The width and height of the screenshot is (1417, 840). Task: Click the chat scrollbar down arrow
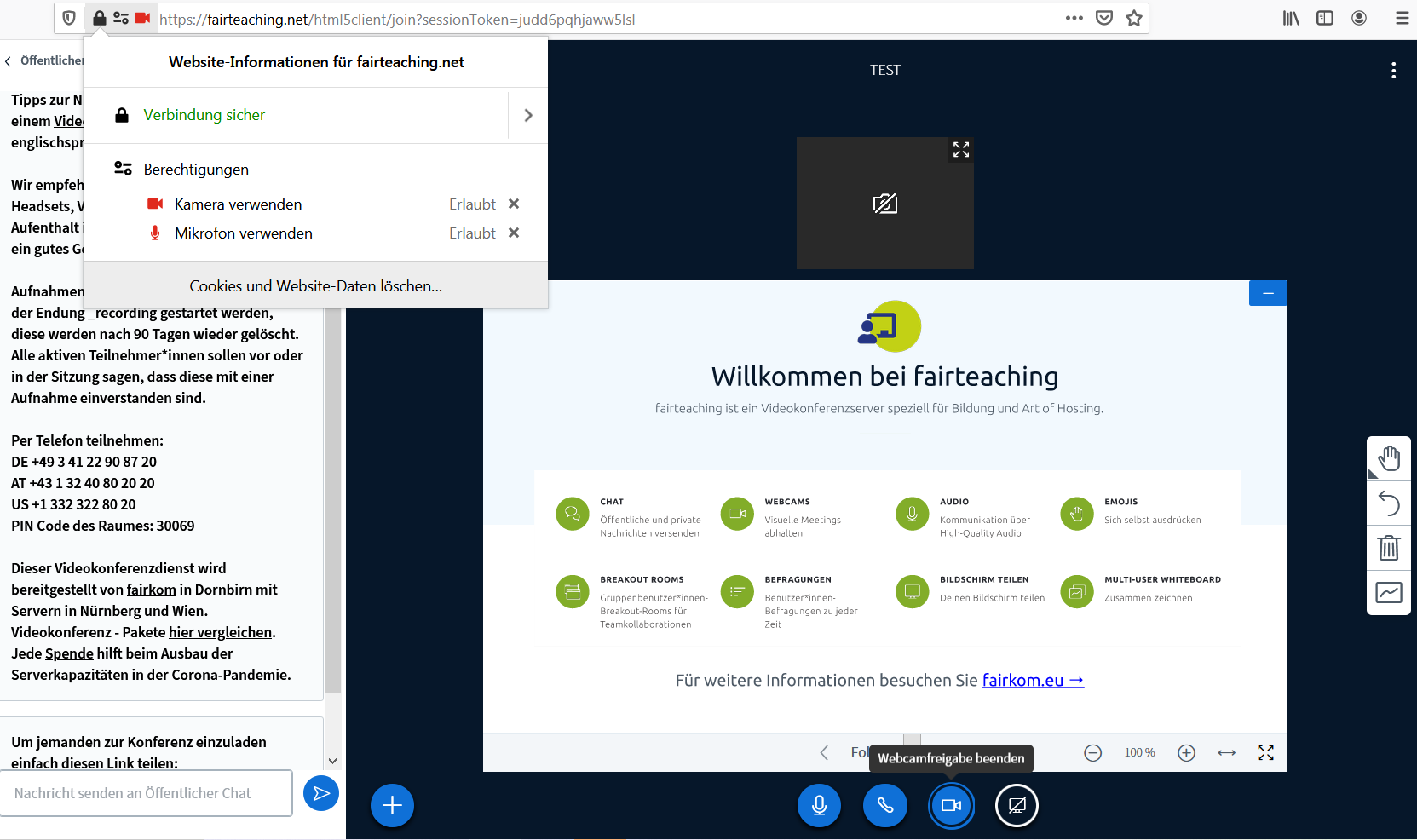[x=333, y=761]
